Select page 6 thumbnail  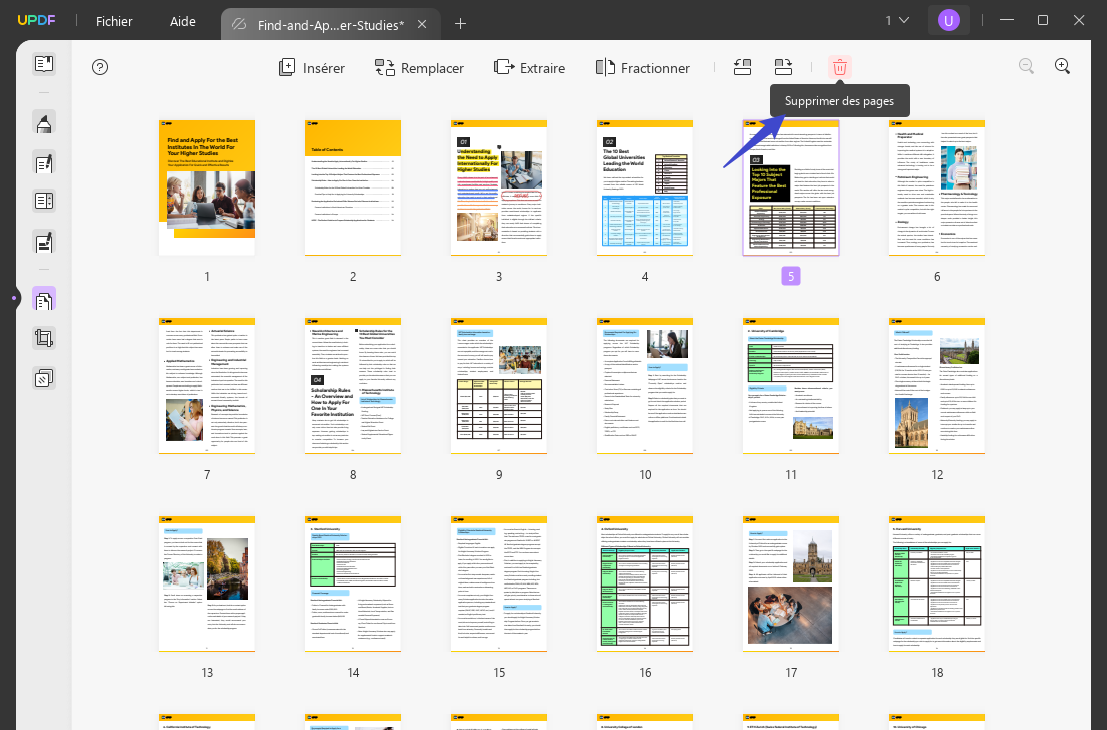click(x=937, y=188)
